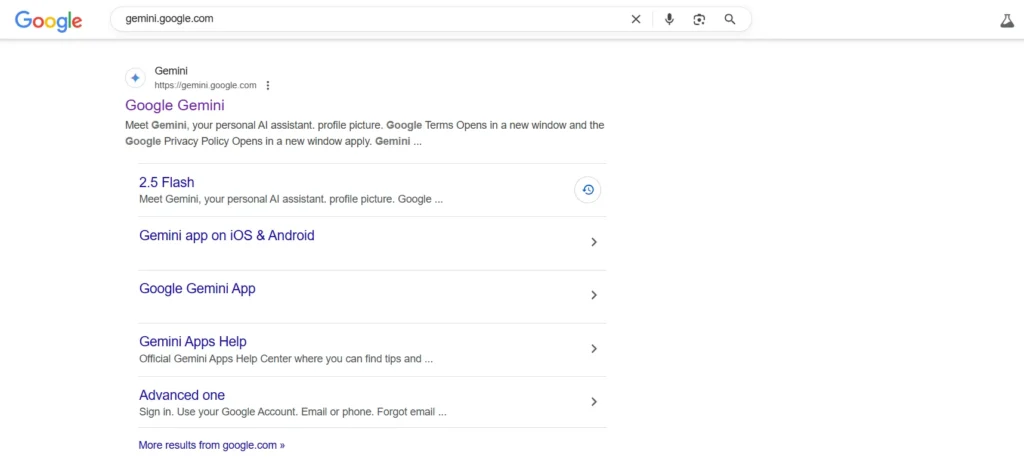Click the Gemini site name above URL
Image resolution: width=1024 pixels, height=472 pixels.
point(171,71)
